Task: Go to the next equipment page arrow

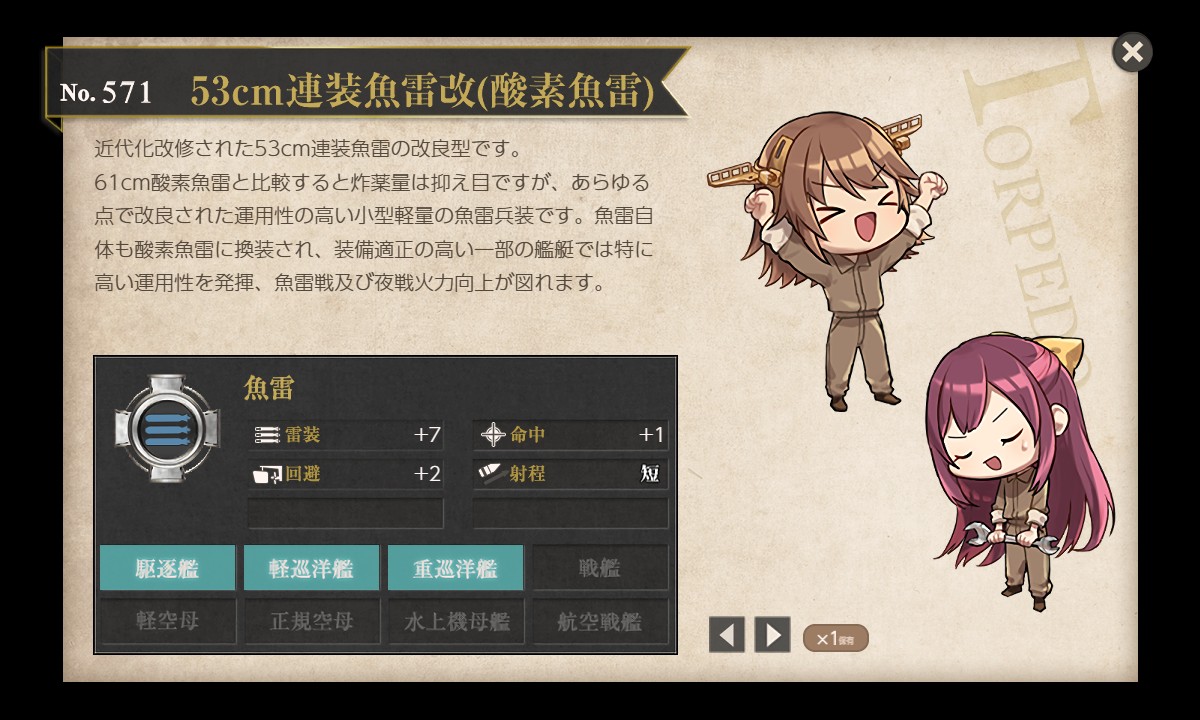Action: pos(772,635)
